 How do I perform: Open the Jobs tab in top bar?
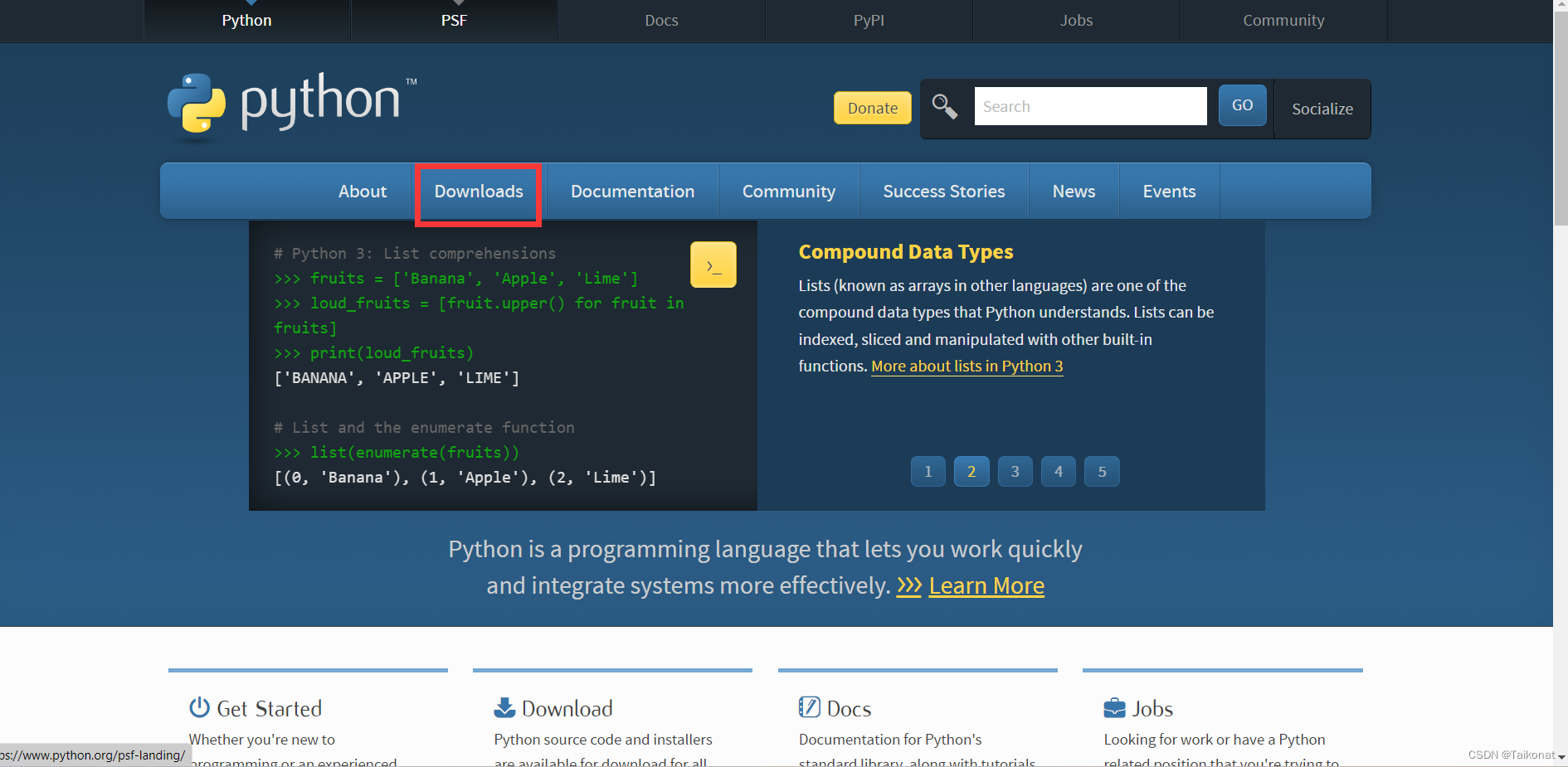point(1077,21)
